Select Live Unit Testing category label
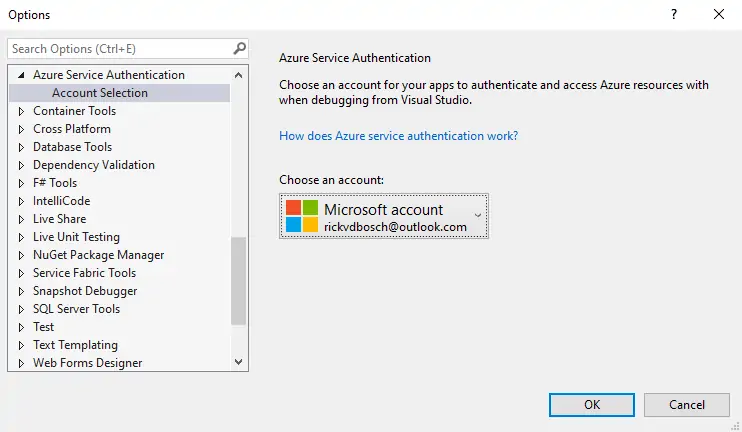Screen dimensions: 742x432 (76, 237)
